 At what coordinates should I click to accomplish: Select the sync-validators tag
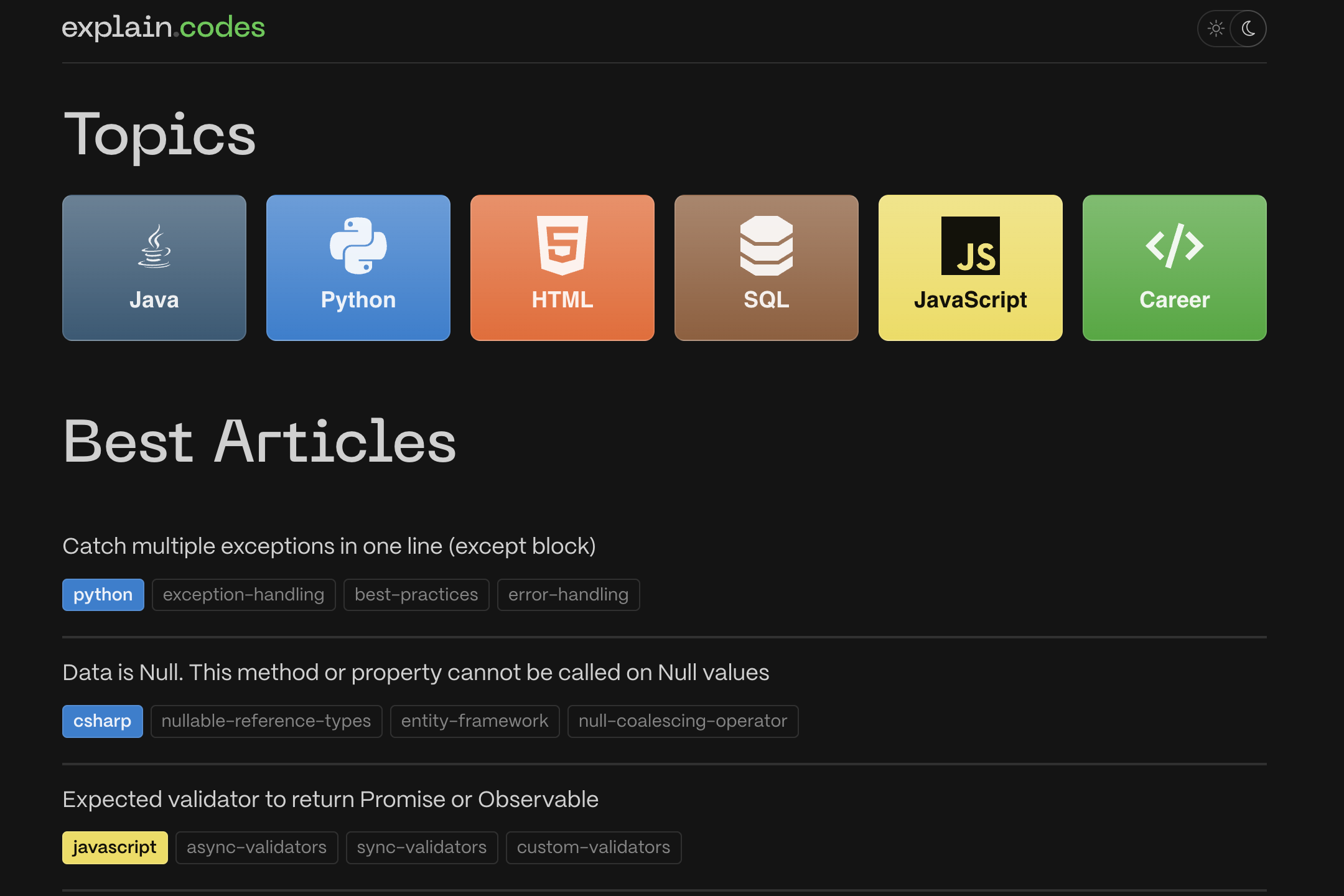(422, 847)
